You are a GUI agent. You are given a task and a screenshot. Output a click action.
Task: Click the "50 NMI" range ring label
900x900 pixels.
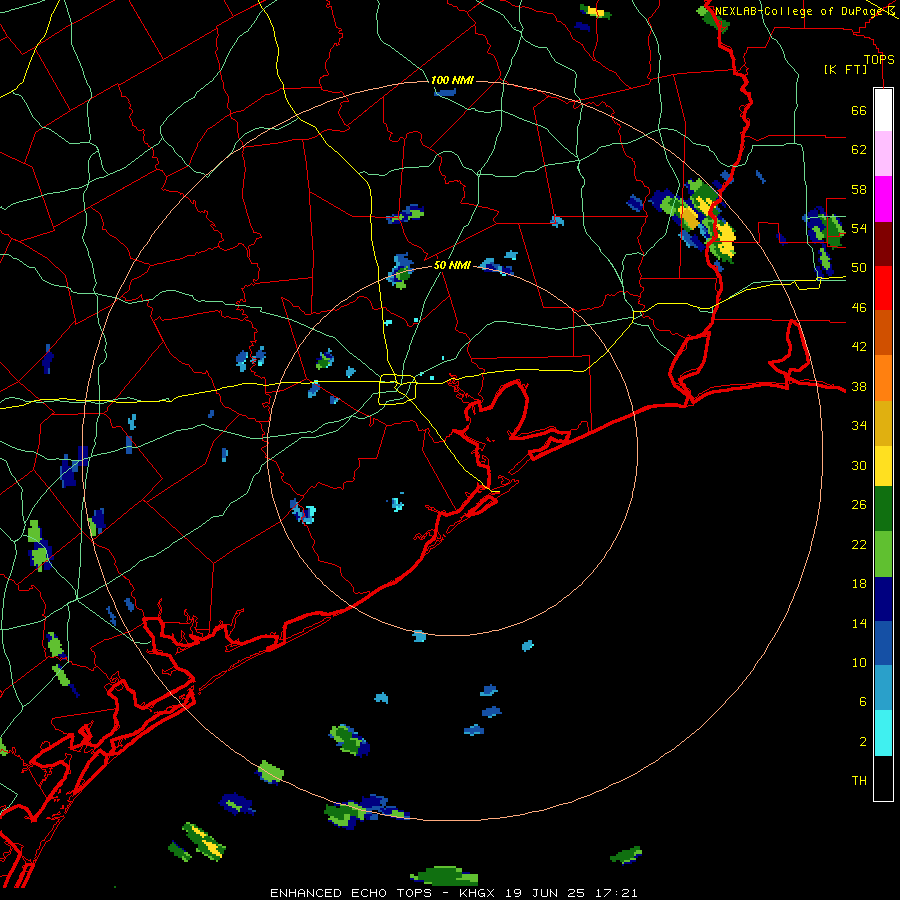tap(452, 265)
